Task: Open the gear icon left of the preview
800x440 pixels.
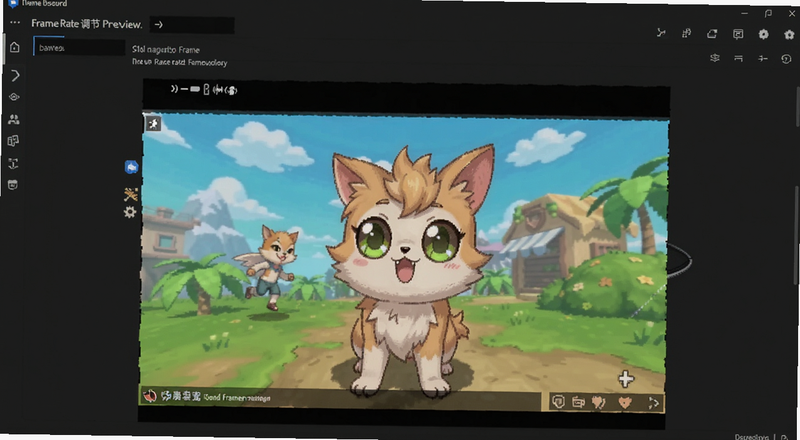Action: pyautogui.click(x=130, y=212)
